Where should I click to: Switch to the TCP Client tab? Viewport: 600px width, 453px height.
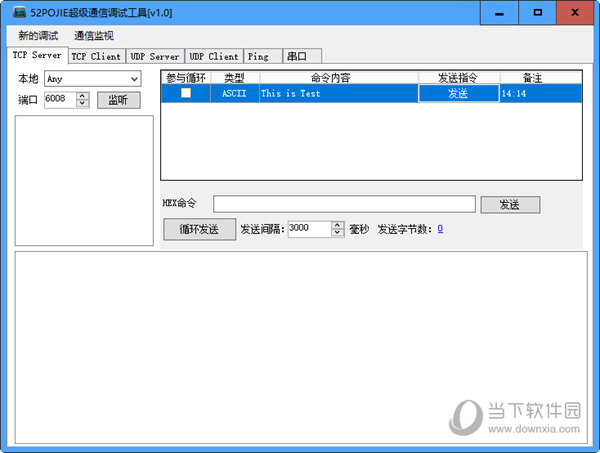(x=96, y=56)
